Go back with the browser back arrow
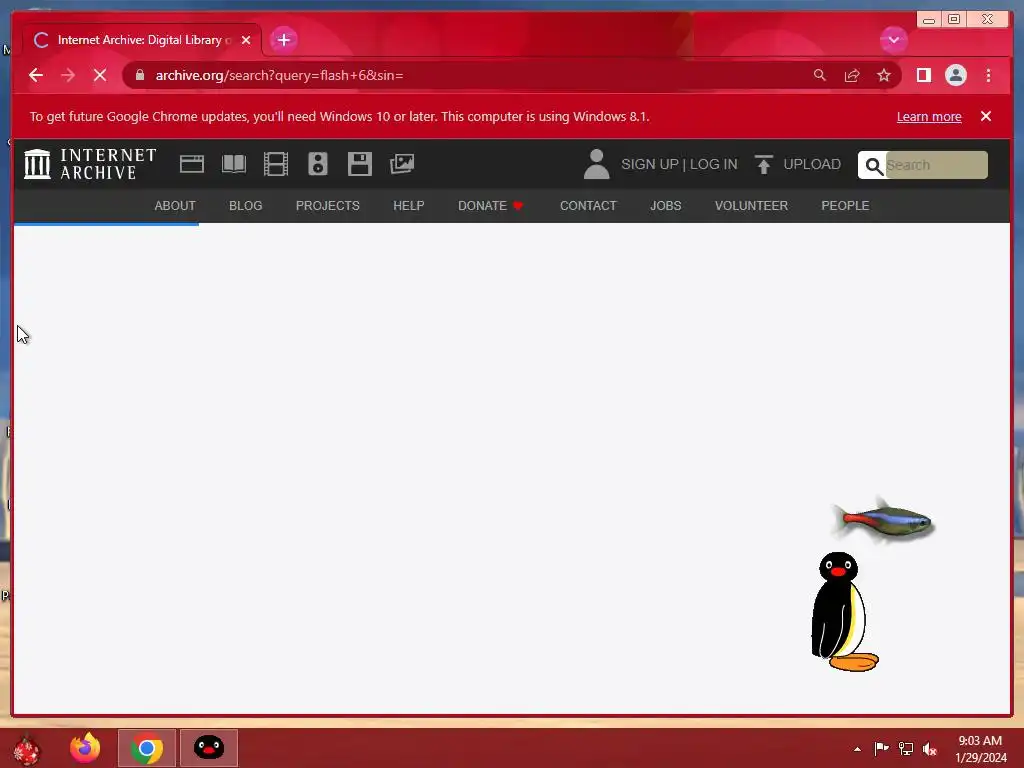 coord(36,75)
